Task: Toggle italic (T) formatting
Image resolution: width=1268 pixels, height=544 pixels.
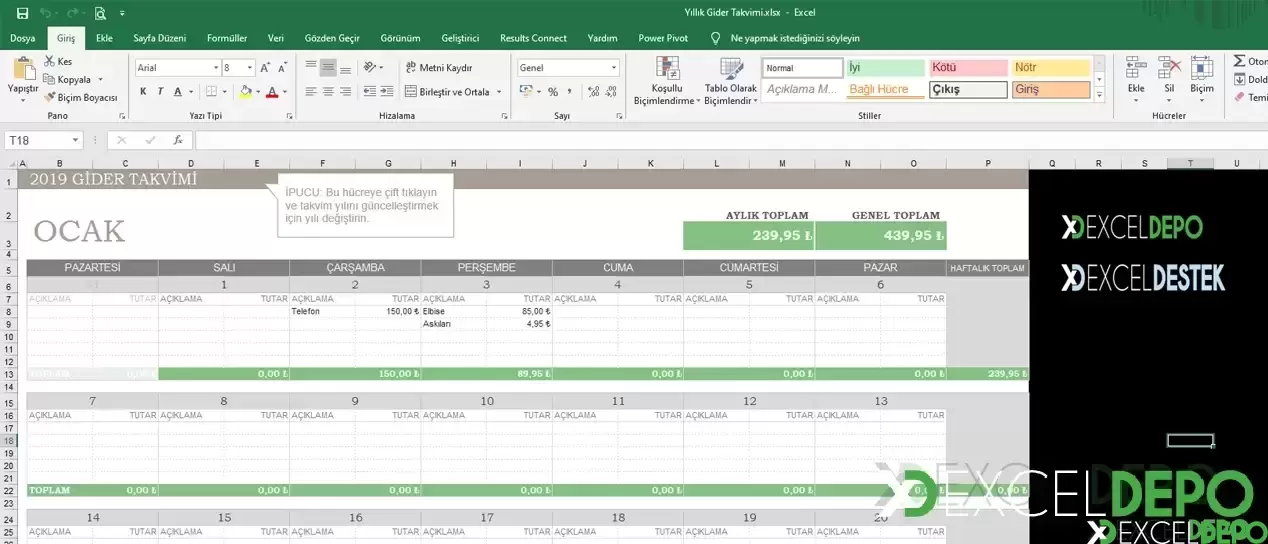Action: (160, 92)
